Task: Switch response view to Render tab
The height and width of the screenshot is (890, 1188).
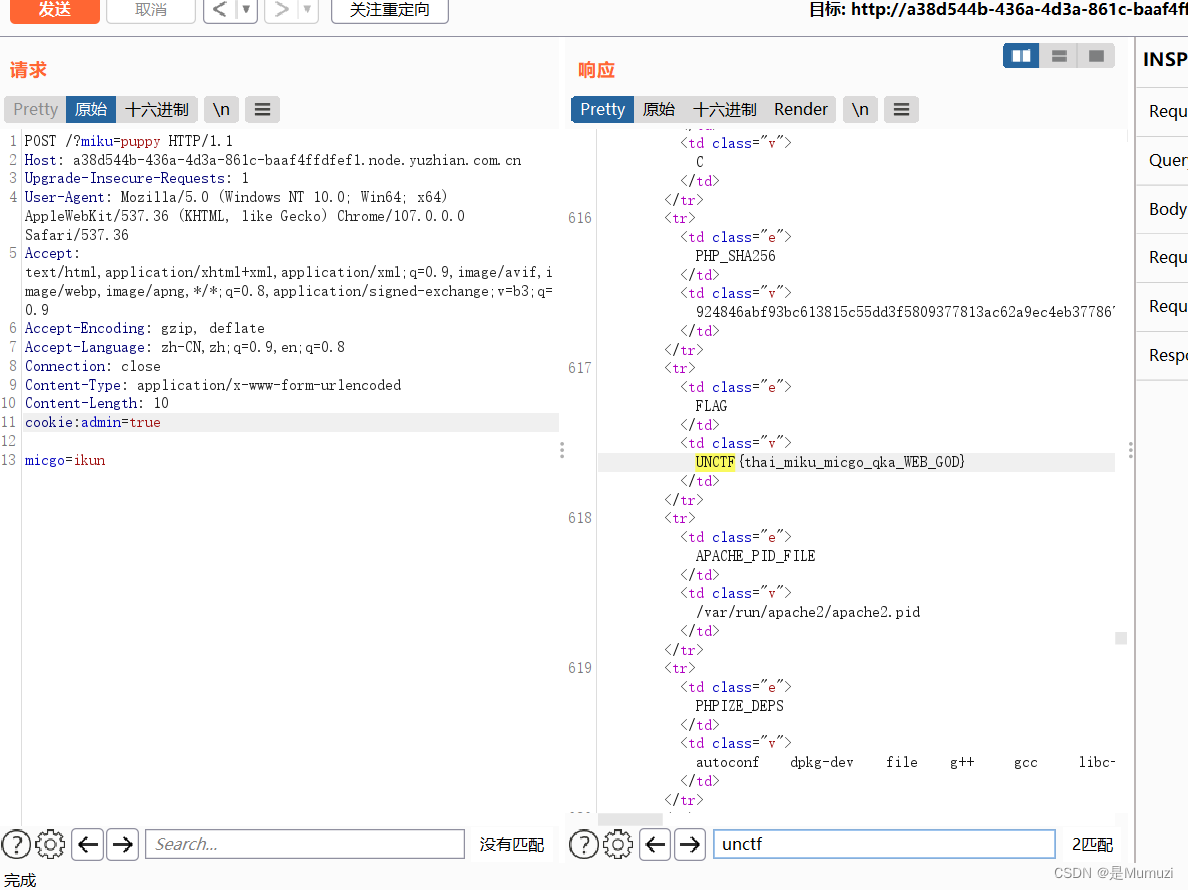Action: (801, 109)
